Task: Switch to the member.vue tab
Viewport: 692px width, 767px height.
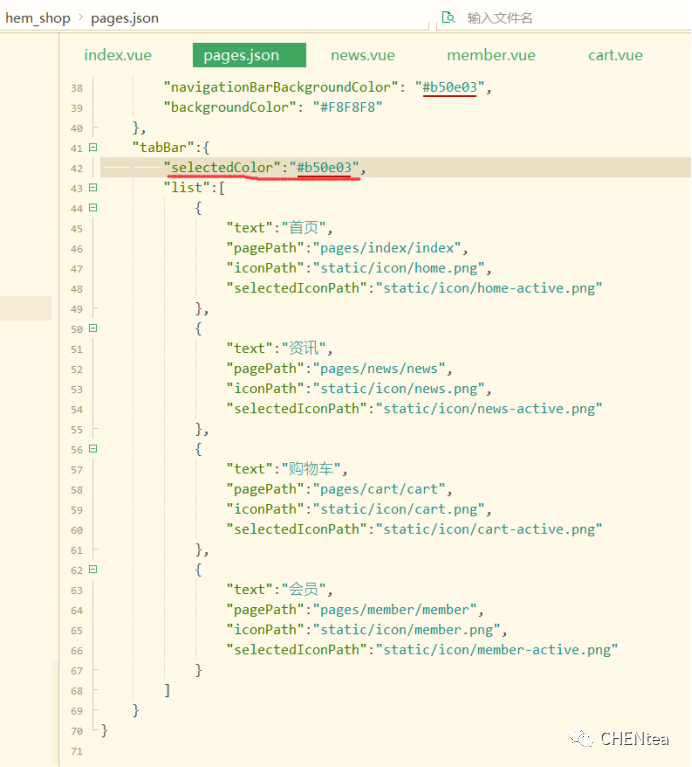Action: (x=491, y=55)
